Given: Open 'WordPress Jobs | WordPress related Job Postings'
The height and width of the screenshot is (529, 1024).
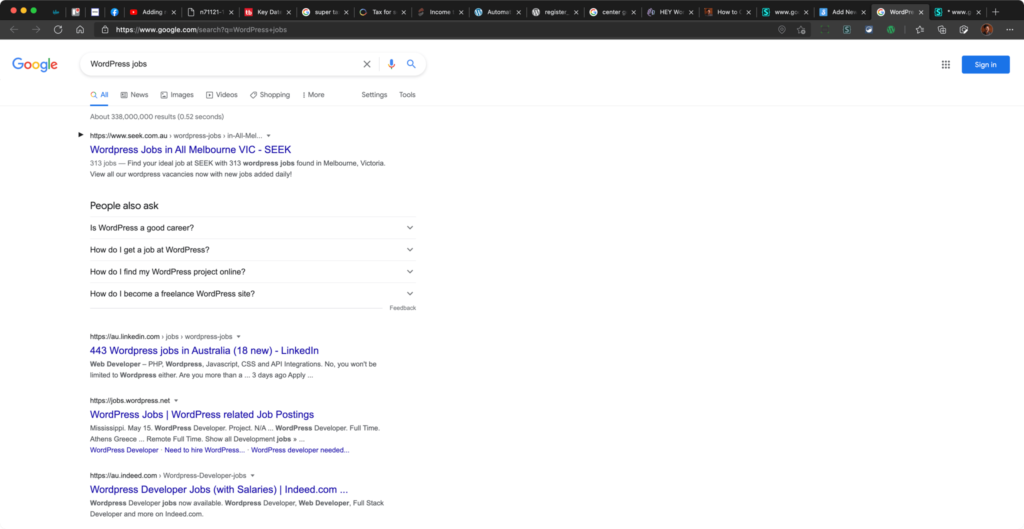Looking at the screenshot, I should point(202,415).
